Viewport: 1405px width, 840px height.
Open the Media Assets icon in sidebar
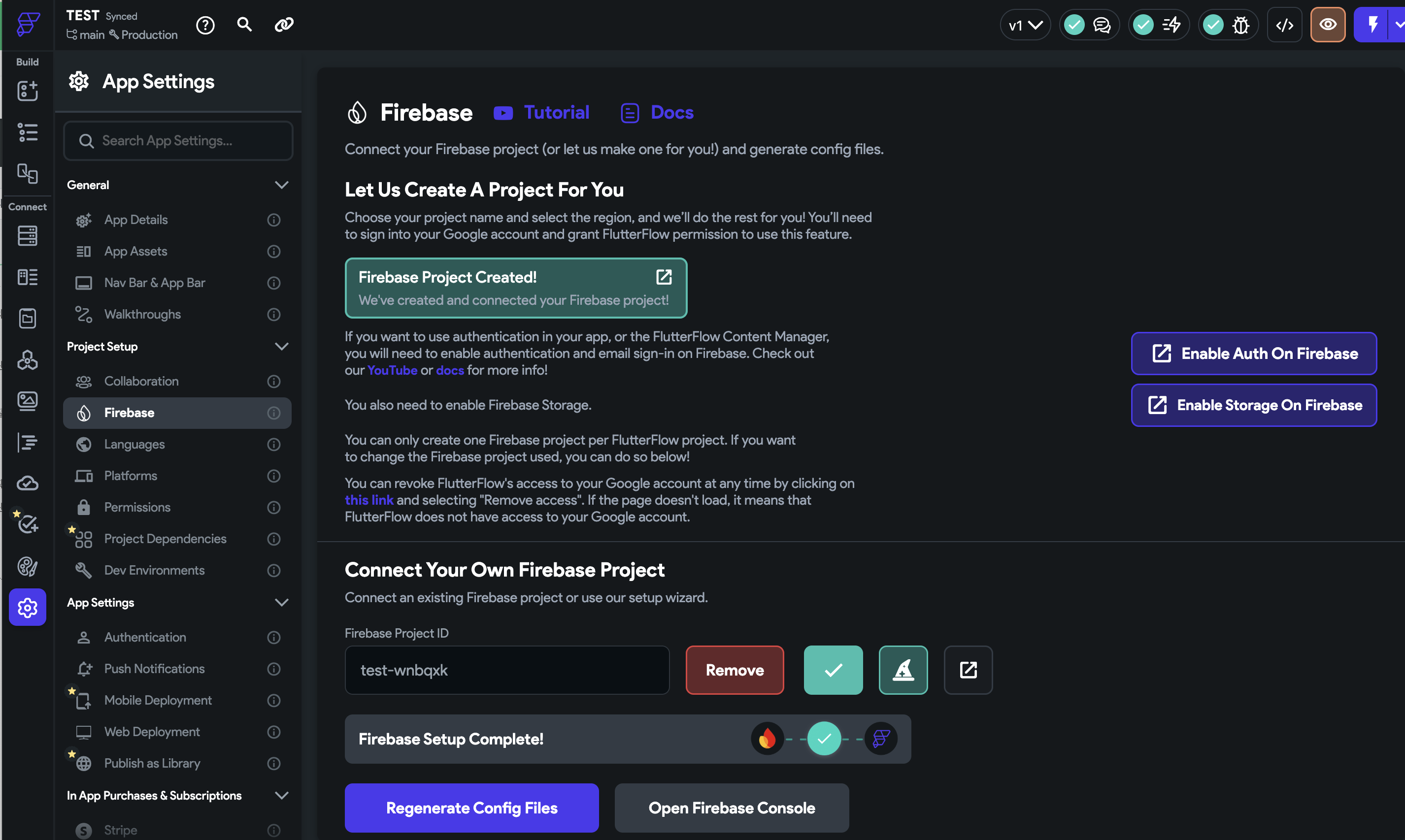27,401
